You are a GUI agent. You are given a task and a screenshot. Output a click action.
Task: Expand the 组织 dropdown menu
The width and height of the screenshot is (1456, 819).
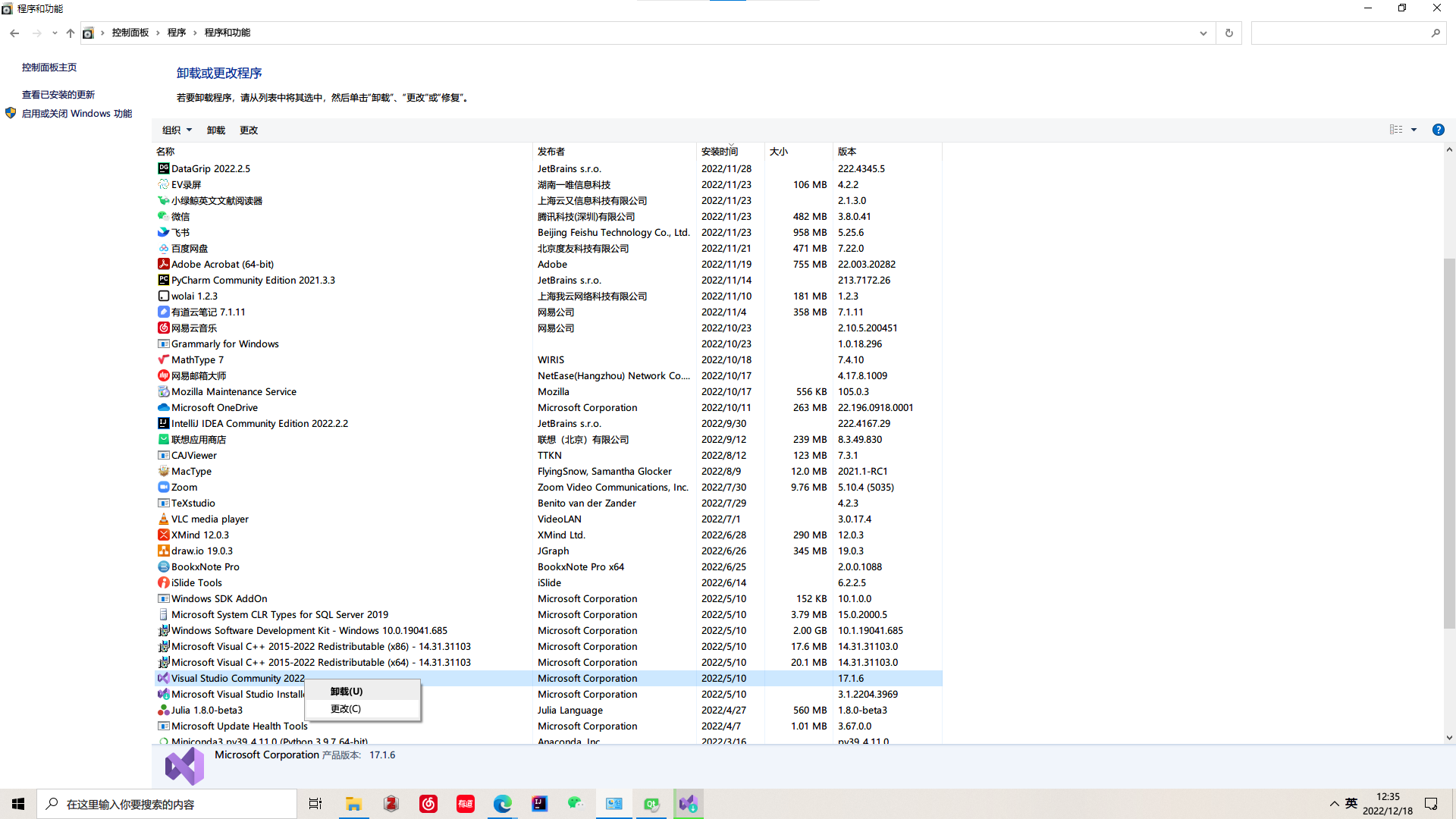point(177,130)
